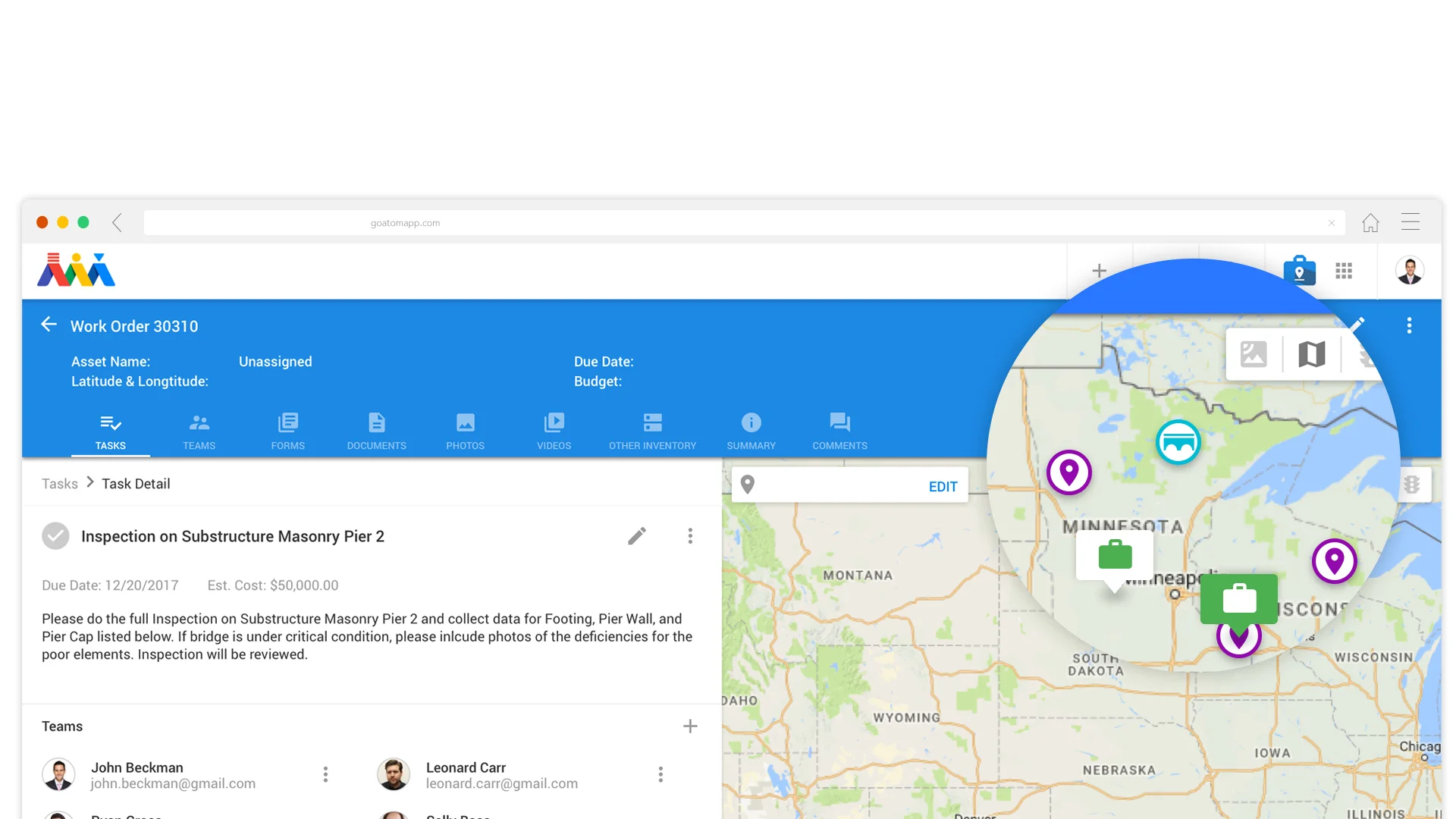Screen dimensions: 1456x819
Task: Open the Videos tab
Action: (554, 432)
